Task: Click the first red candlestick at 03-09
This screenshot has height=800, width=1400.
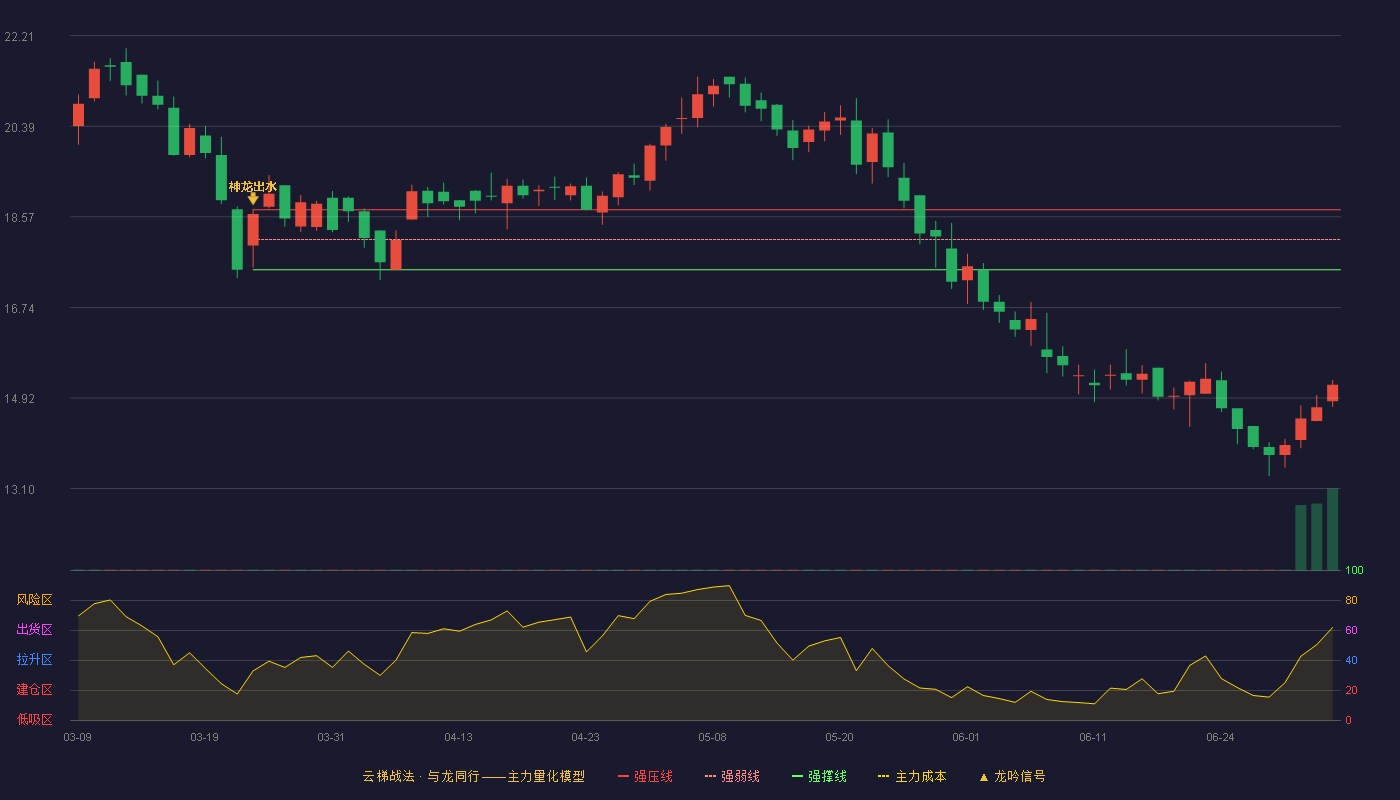Action: (78, 115)
